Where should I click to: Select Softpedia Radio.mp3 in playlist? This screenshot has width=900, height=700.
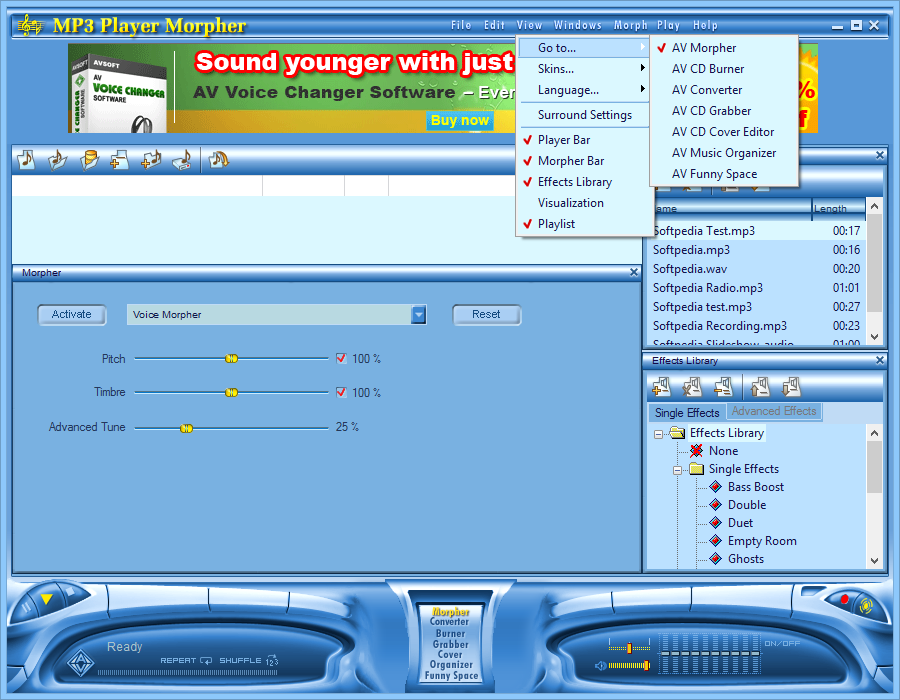click(757, 287)
